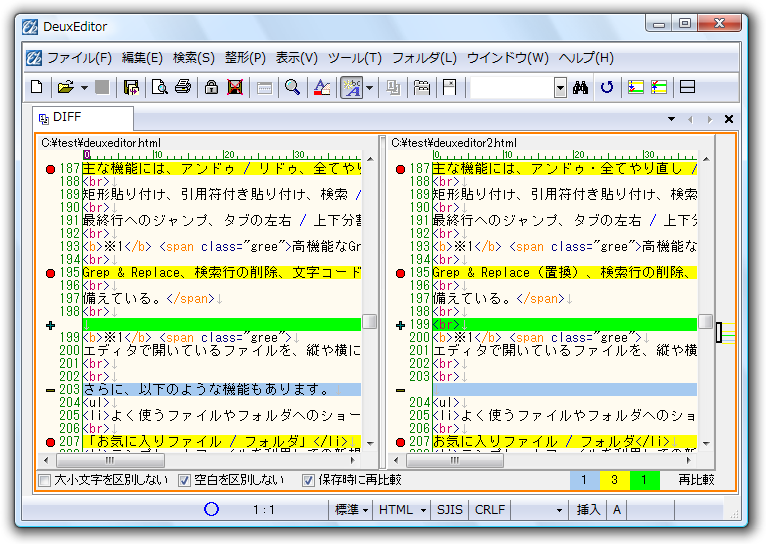
Task: Toggle the 挿入 insert mode indicator
Action: [588, 510]
